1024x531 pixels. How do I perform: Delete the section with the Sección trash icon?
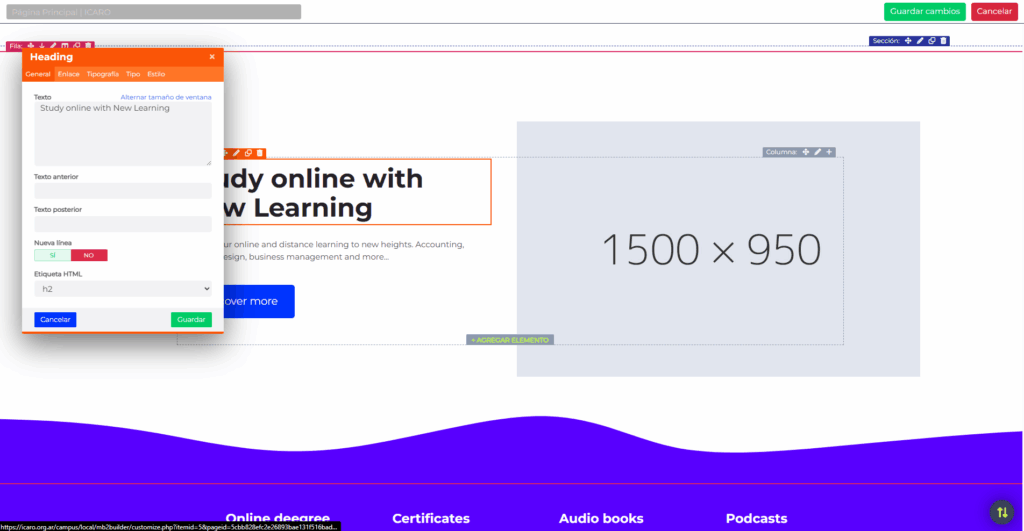[x=944, y=41]
